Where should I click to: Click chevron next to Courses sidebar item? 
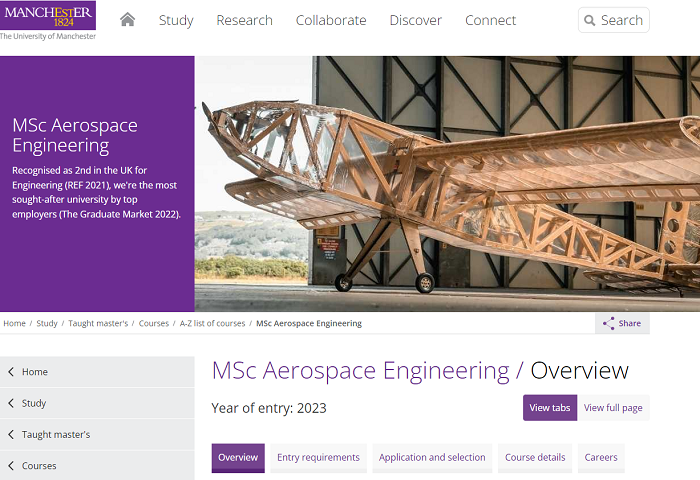[11, 466]
